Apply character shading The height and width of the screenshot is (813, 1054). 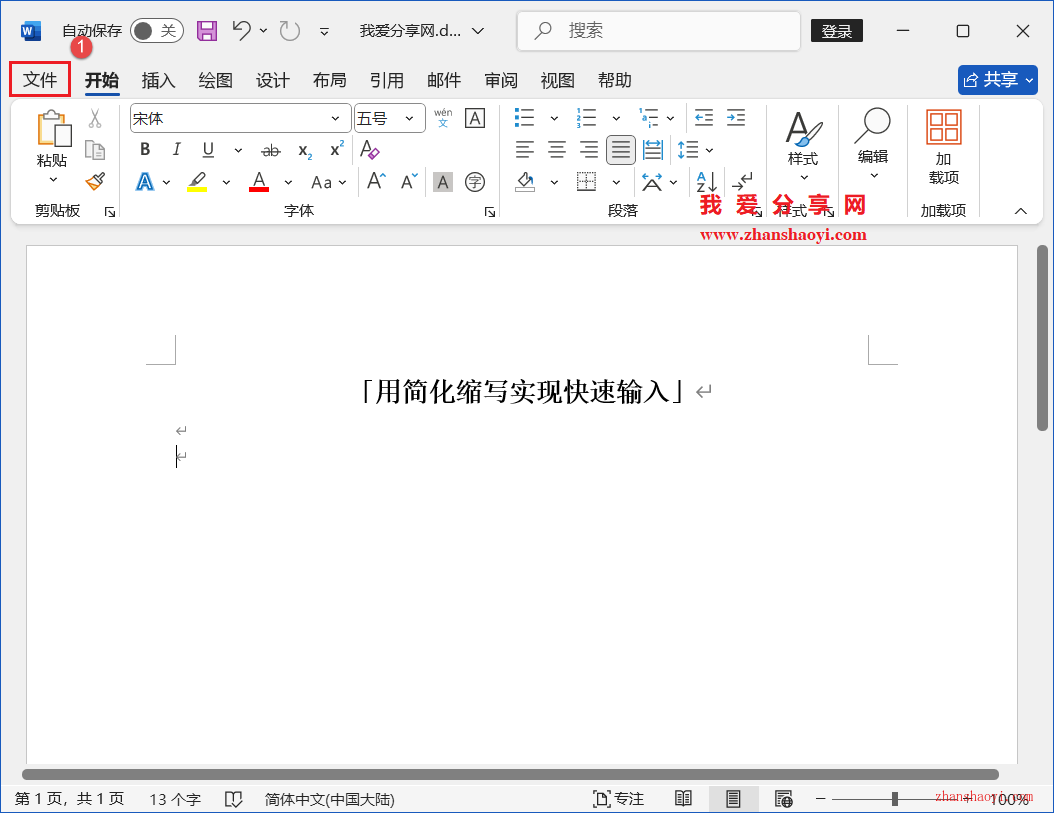442,182
